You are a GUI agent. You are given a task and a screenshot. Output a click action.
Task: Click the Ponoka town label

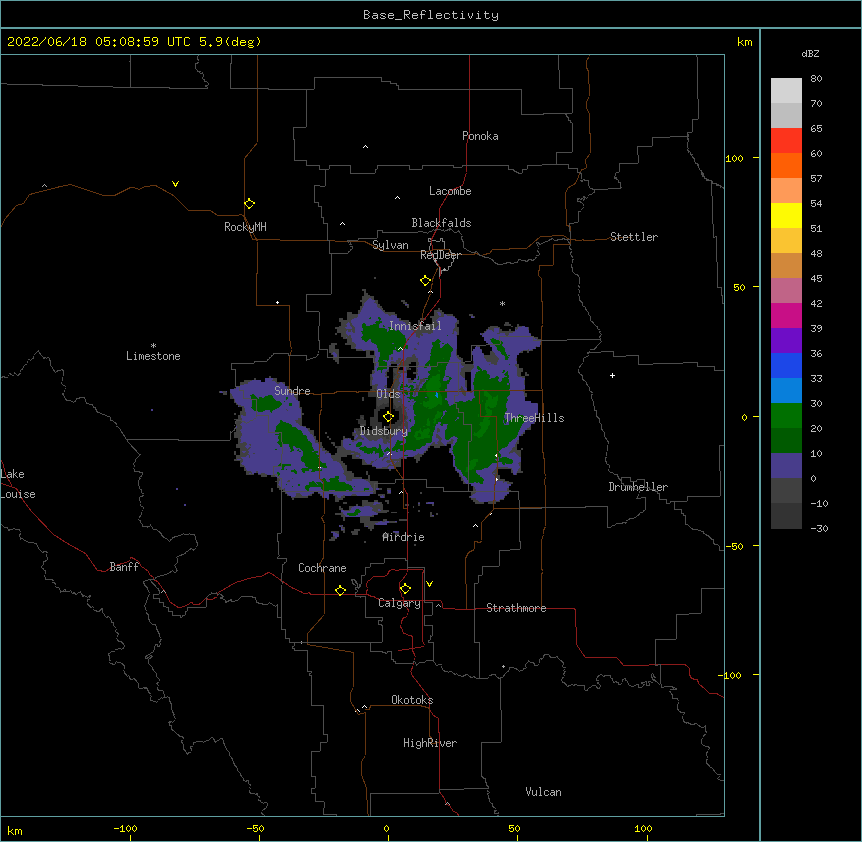tap(480, 136)
